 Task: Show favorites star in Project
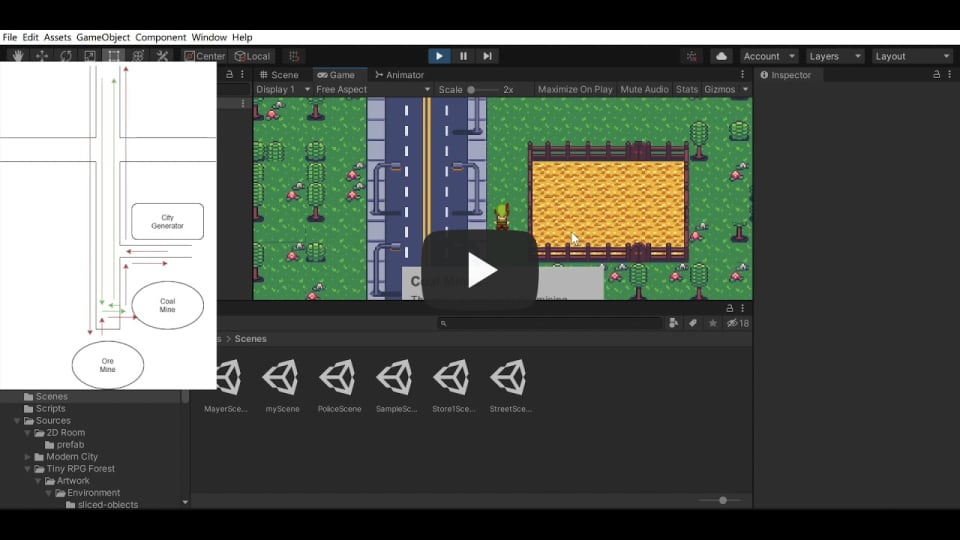click(x=713, y=323)
